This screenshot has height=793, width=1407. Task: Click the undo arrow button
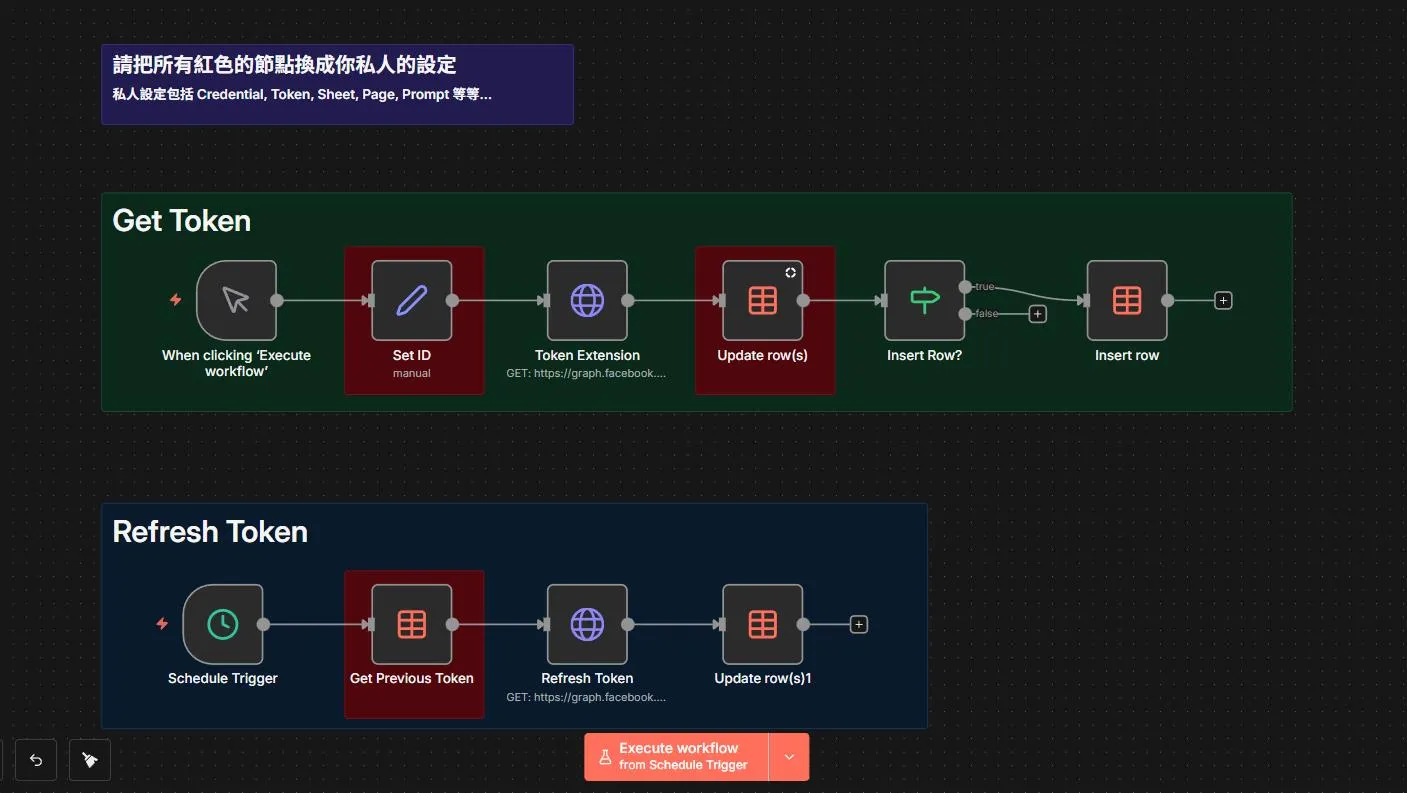(36, 760)
